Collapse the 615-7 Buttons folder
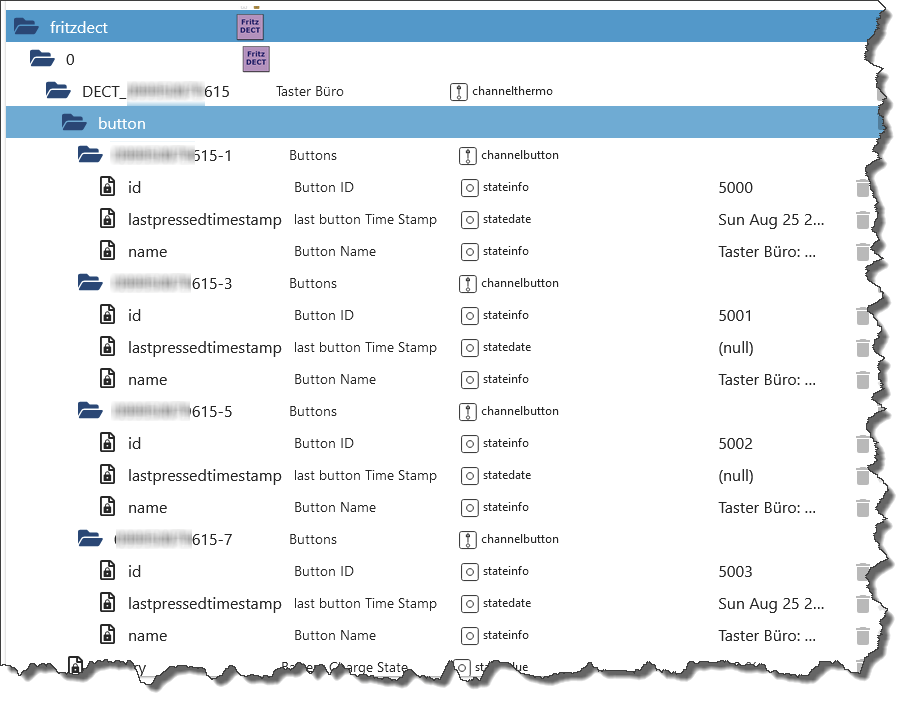Screen dimensions: 911x704 pyautogui.click(x=90, y=538)
